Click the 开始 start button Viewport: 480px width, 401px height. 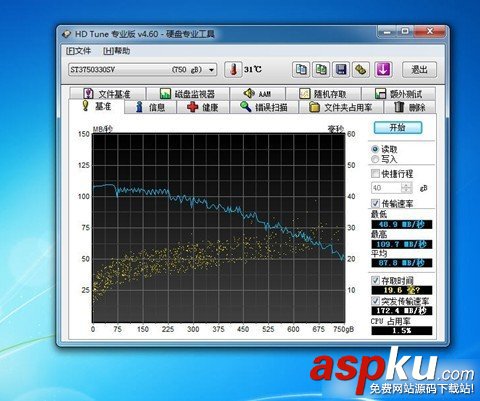(x=398, y=128)
